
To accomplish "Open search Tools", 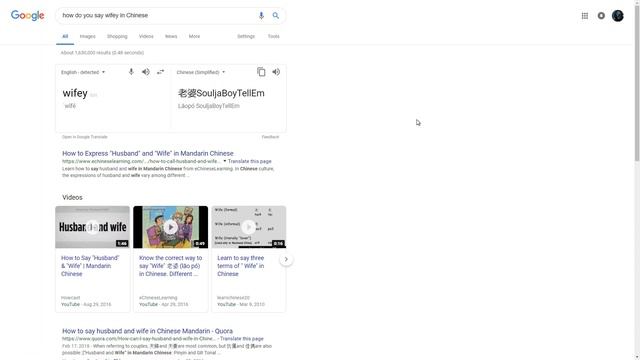I will click(x=273, y=36).
